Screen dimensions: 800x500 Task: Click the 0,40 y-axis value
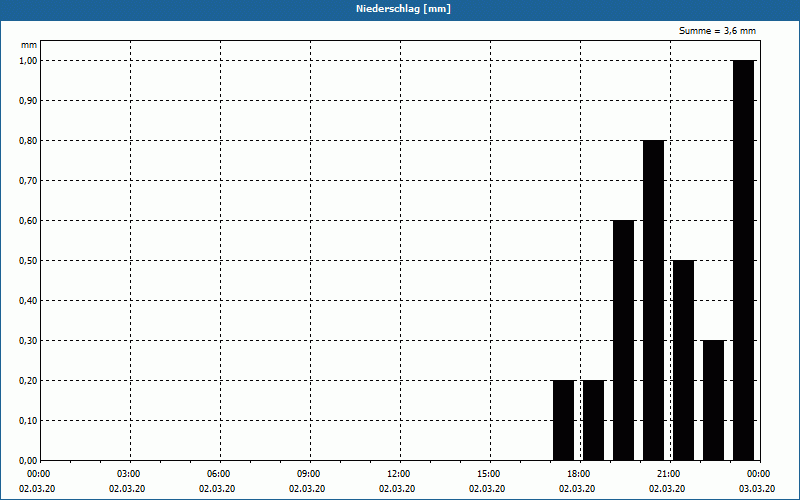pyautogui.click(x=28, y=301)
